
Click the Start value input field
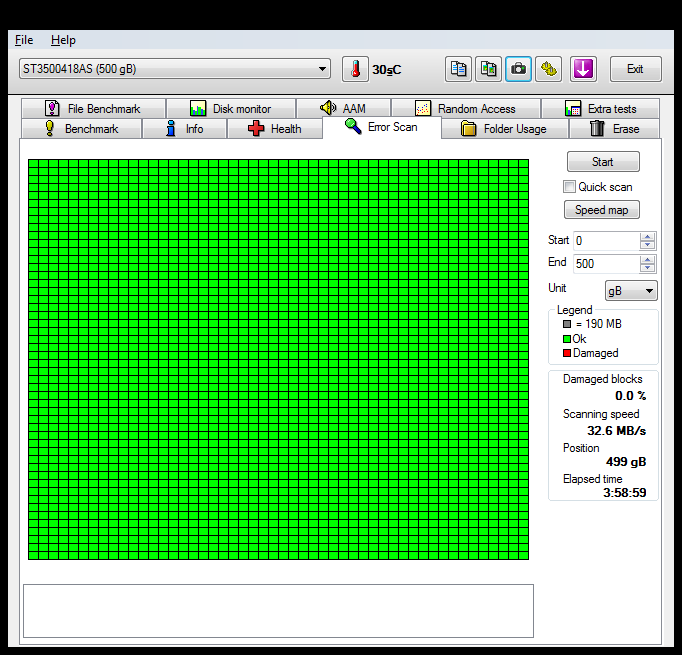[x=606, y=241]
